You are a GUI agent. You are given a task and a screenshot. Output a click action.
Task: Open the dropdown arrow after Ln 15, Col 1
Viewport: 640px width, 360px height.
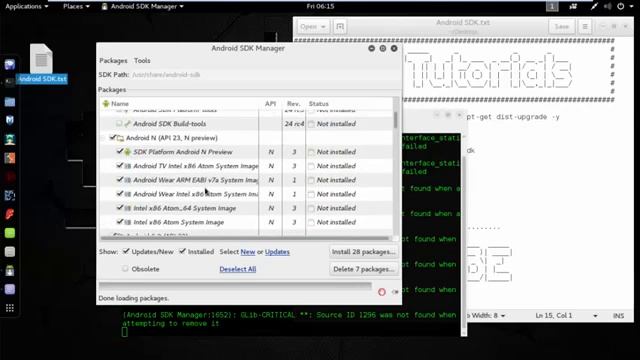(595, 316)
